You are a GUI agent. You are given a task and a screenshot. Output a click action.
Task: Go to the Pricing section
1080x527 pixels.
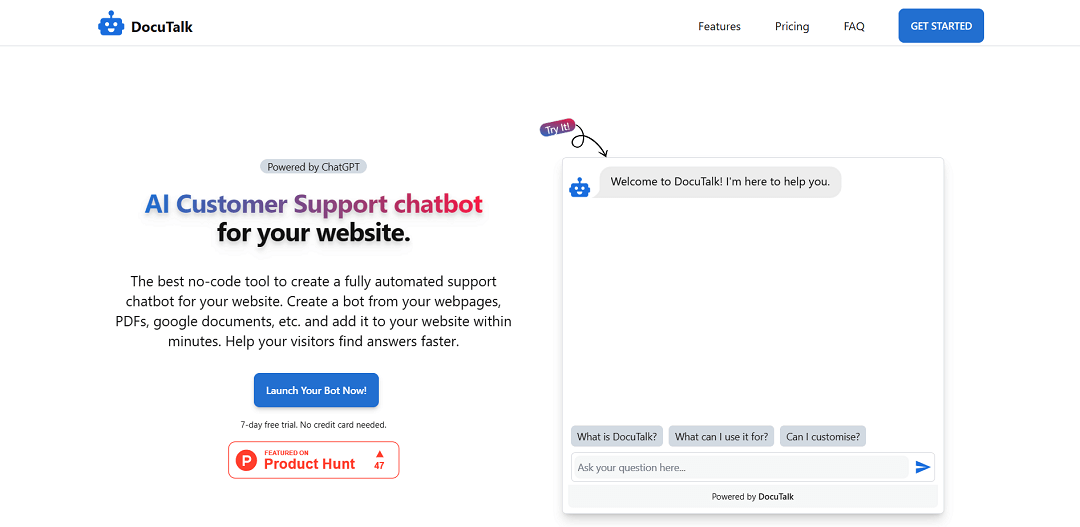(x=792, y=26)
